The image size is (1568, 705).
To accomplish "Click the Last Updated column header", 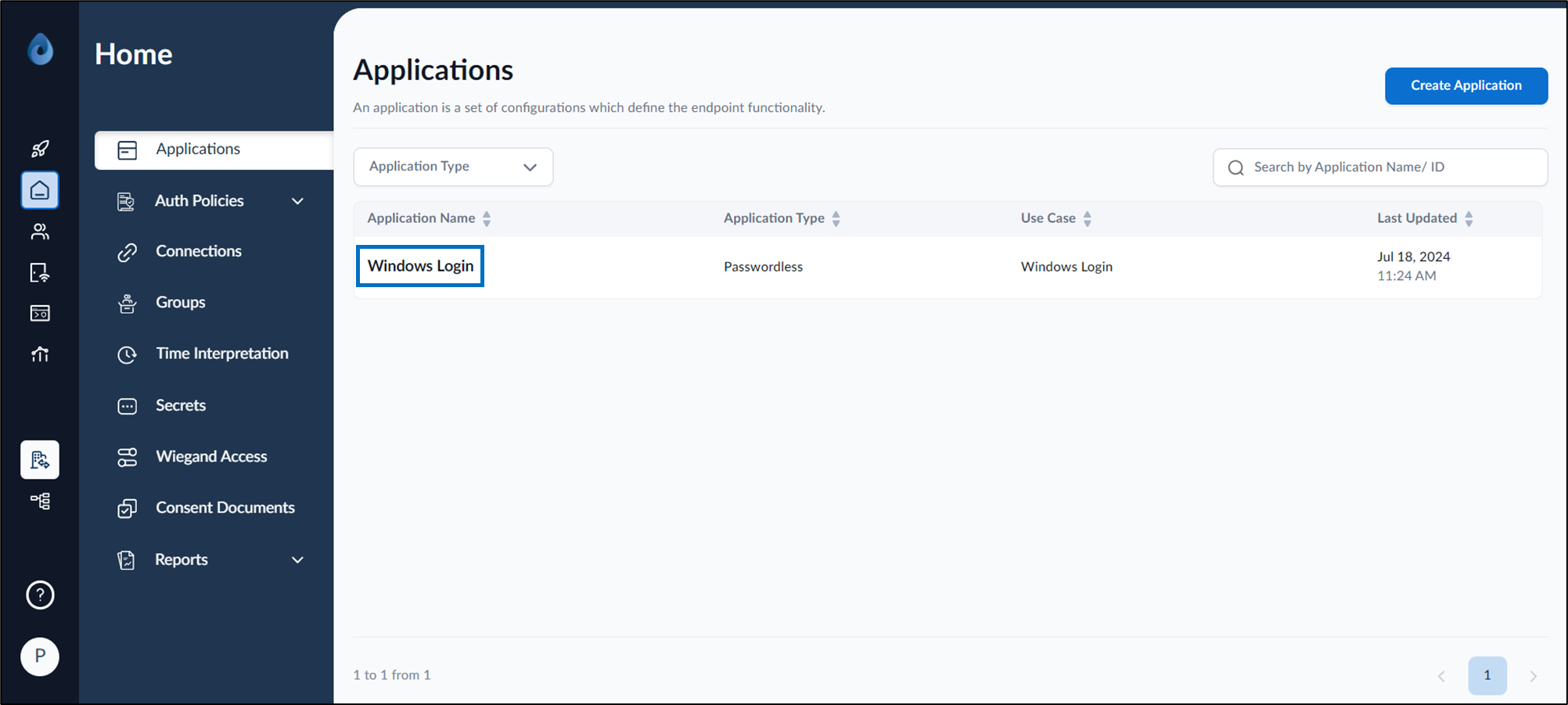I will pyautogui.click(x=1416, y=218).
